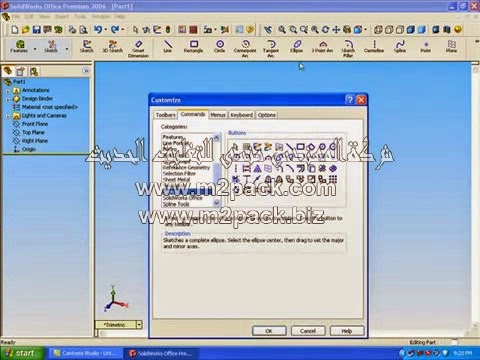Open the Options tab in Customize
Image resolution: width=480 pixels, height=360 pixels.
[267, 115]
